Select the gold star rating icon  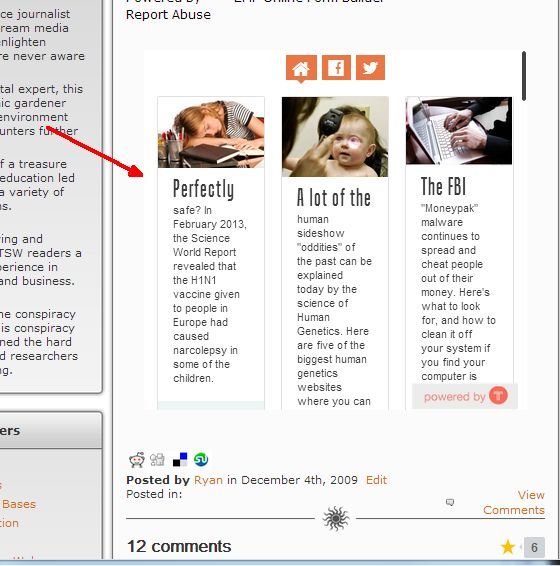(508, 547)
